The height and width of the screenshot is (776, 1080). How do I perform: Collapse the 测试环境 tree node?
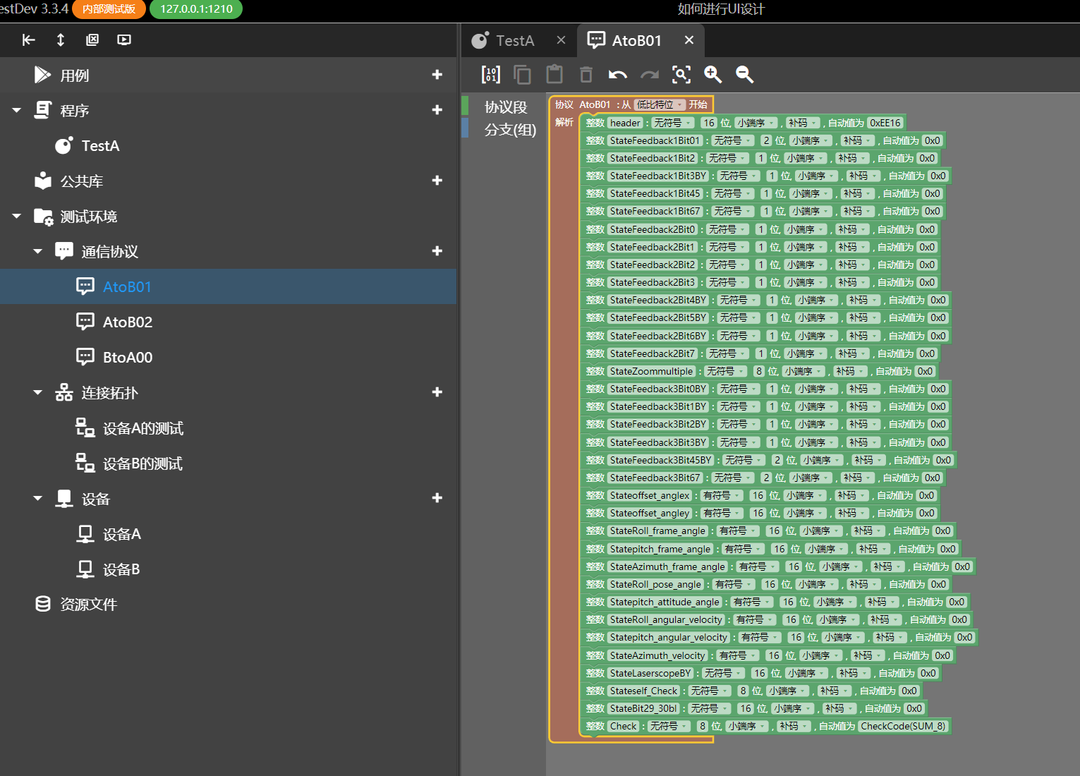pyautogui.click(x=17, y=216)
